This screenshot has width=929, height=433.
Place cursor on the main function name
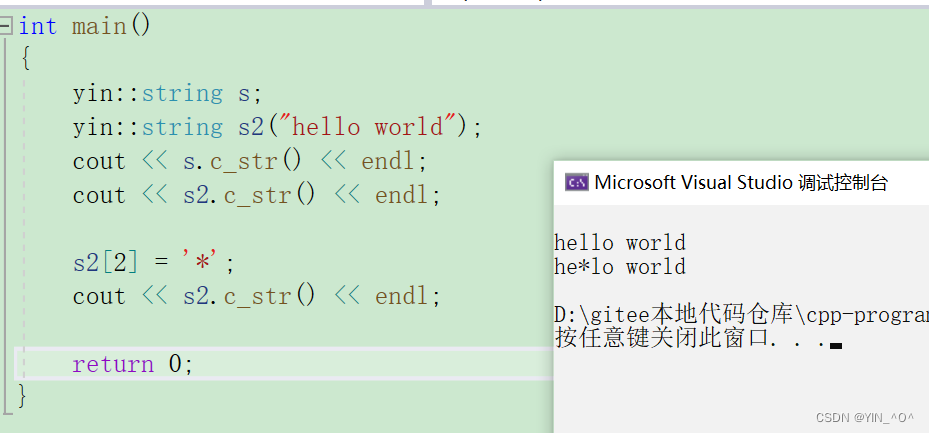click(x=98, y=26)
